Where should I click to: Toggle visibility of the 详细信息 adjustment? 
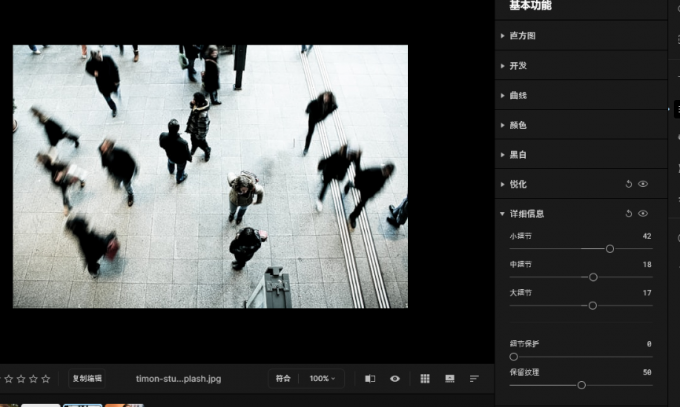click(643, 213)
